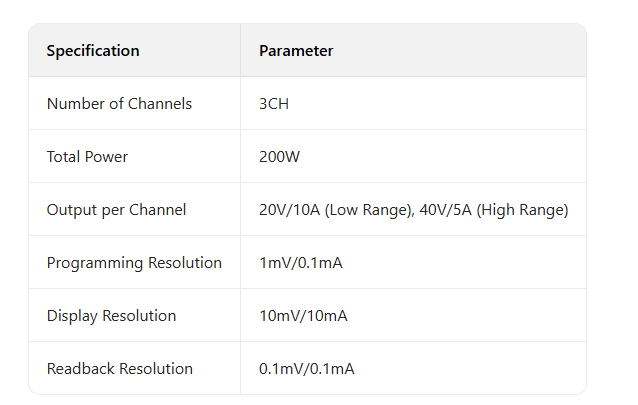Click Resolution in the Programming Resolution label
Viewport: 638px width, 405px height.
pyautogui.click(x=185, y=263)
